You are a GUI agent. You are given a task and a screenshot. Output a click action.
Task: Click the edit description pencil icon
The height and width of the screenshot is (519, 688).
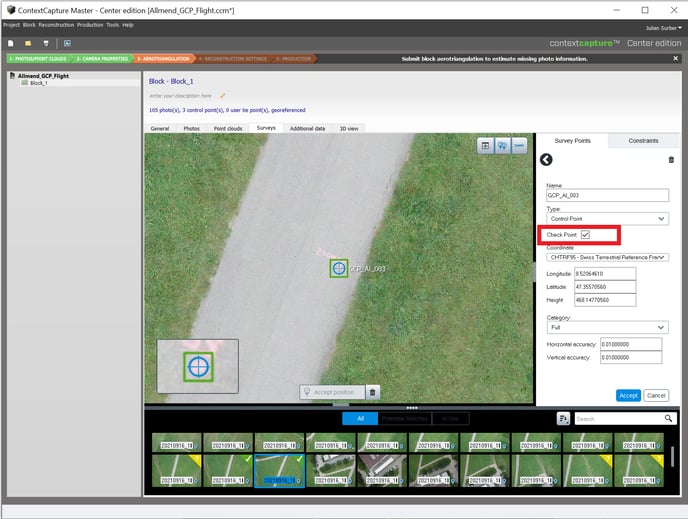(223, 95)
